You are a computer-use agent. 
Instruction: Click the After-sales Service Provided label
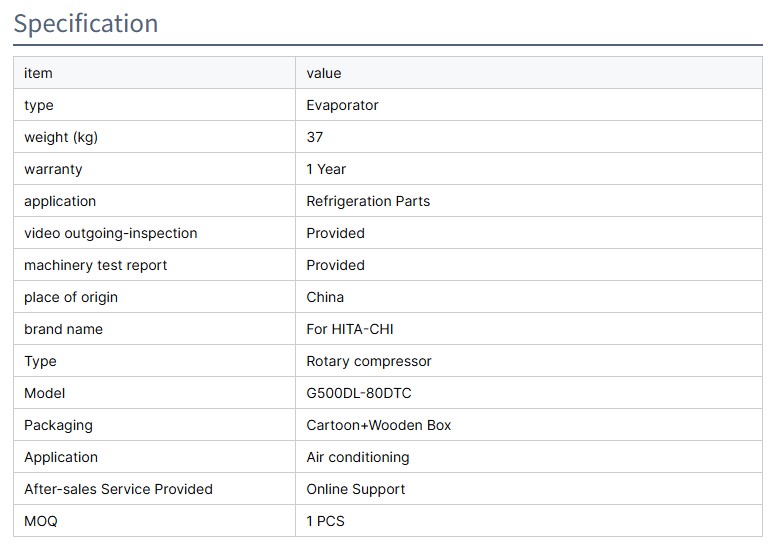118,489
